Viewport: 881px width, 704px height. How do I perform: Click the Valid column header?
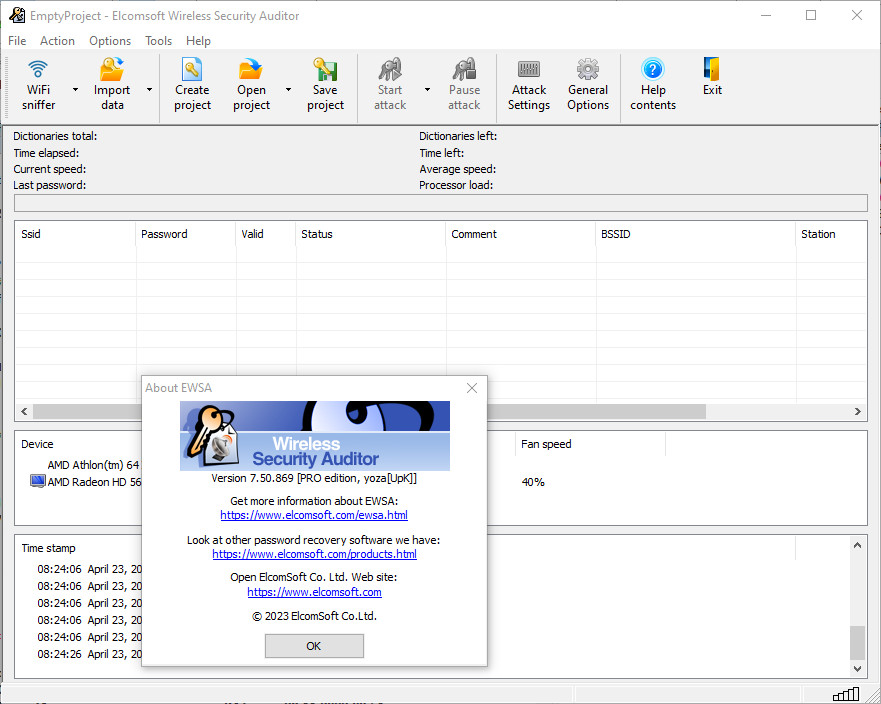[x=266, y=234]
